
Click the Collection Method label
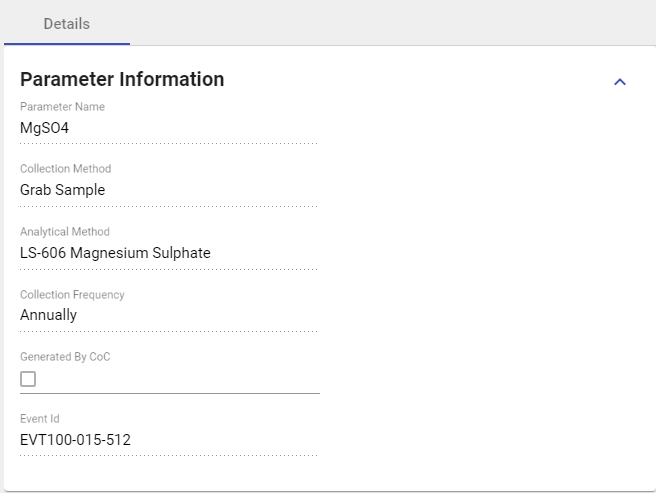click(x=65, y=169)
